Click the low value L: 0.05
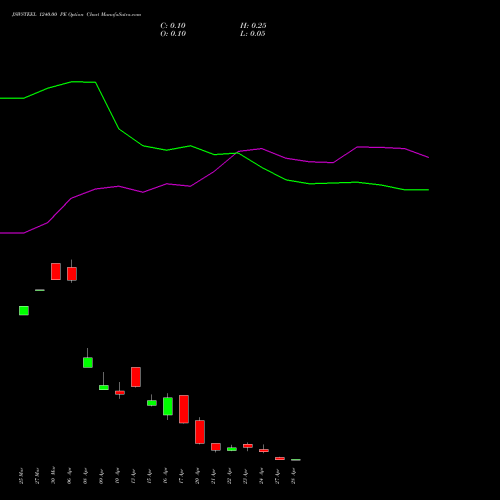The image size is (500, 500). [253, 34]
